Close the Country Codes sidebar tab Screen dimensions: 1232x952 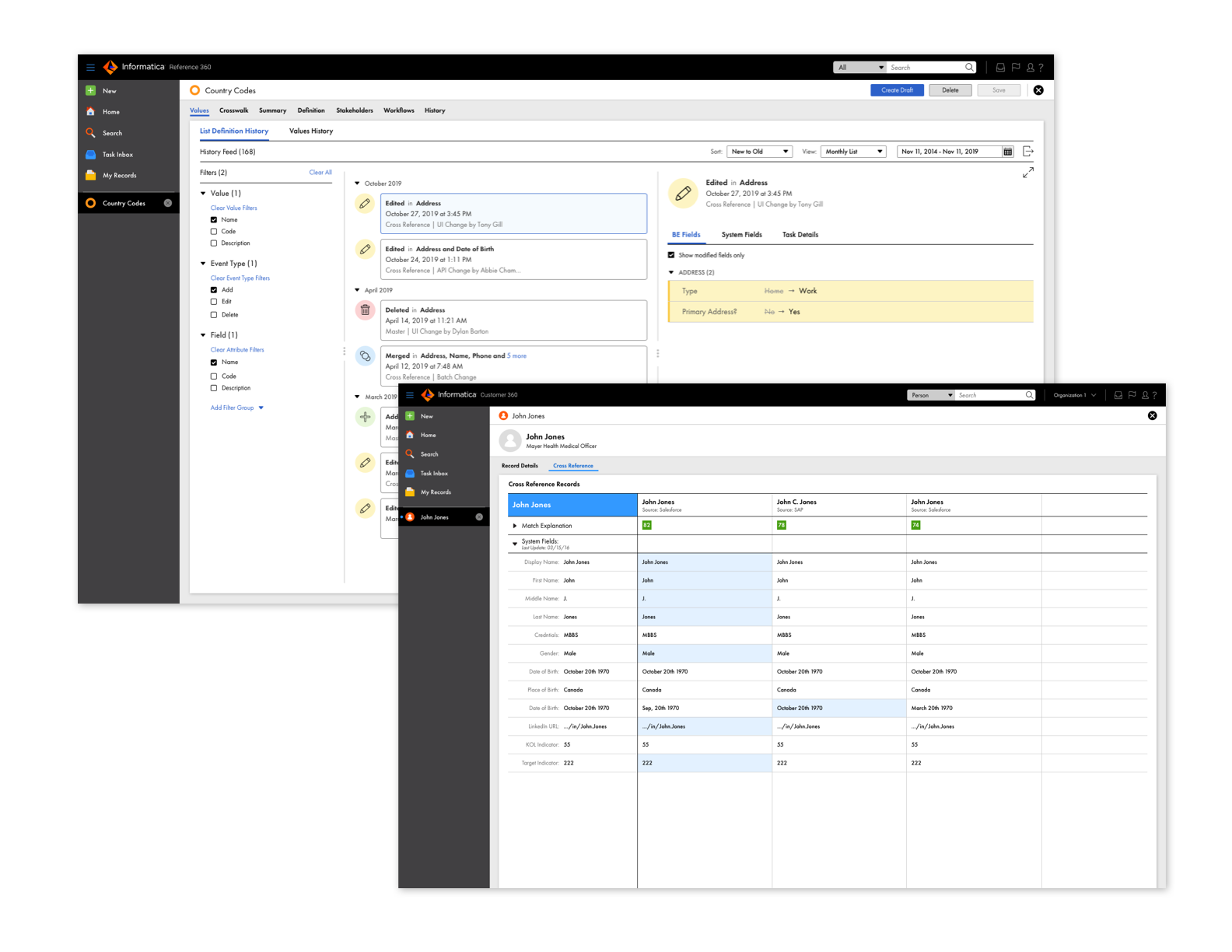coord(168,203)
